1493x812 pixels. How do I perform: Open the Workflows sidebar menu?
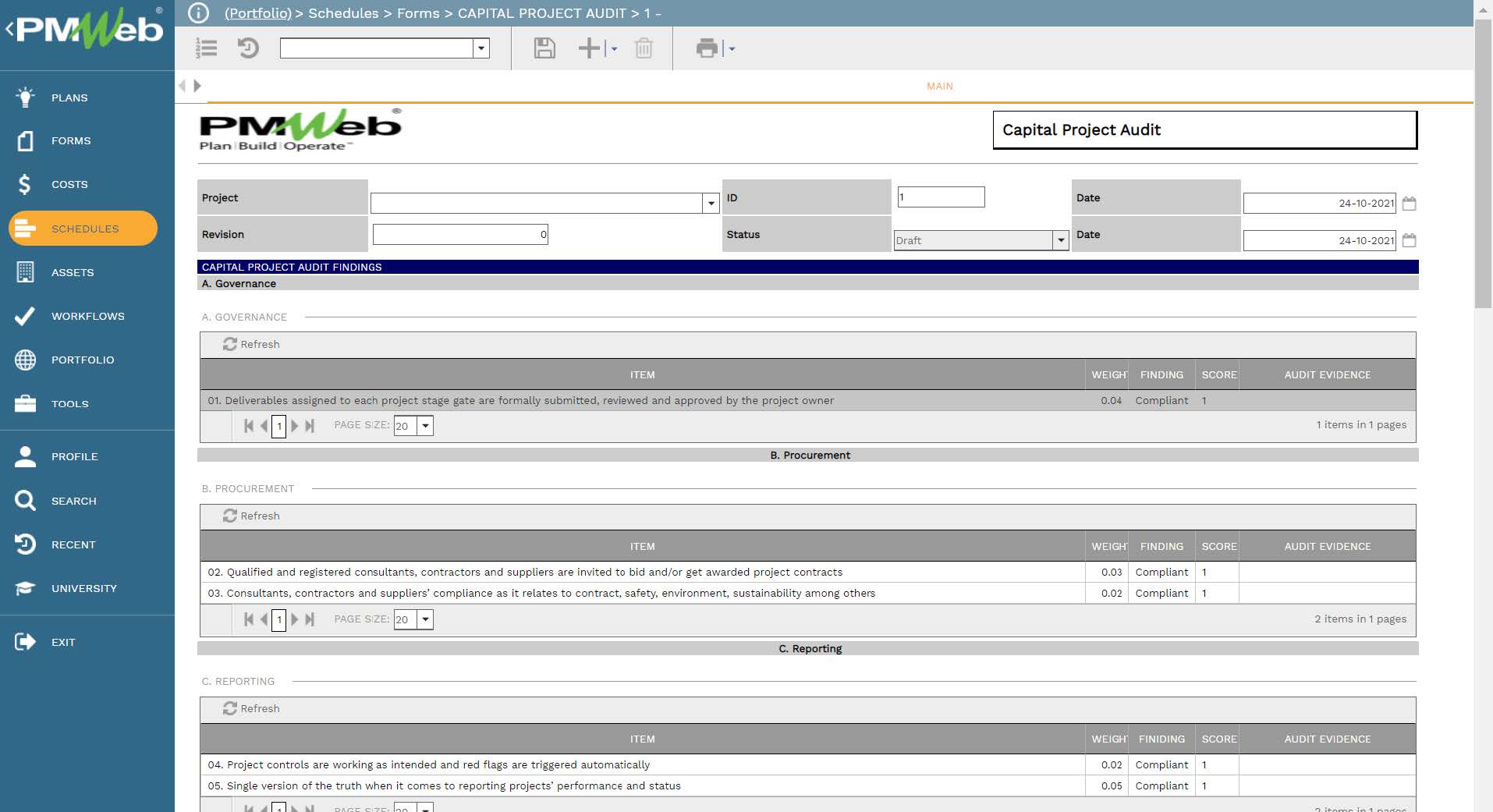87,316
